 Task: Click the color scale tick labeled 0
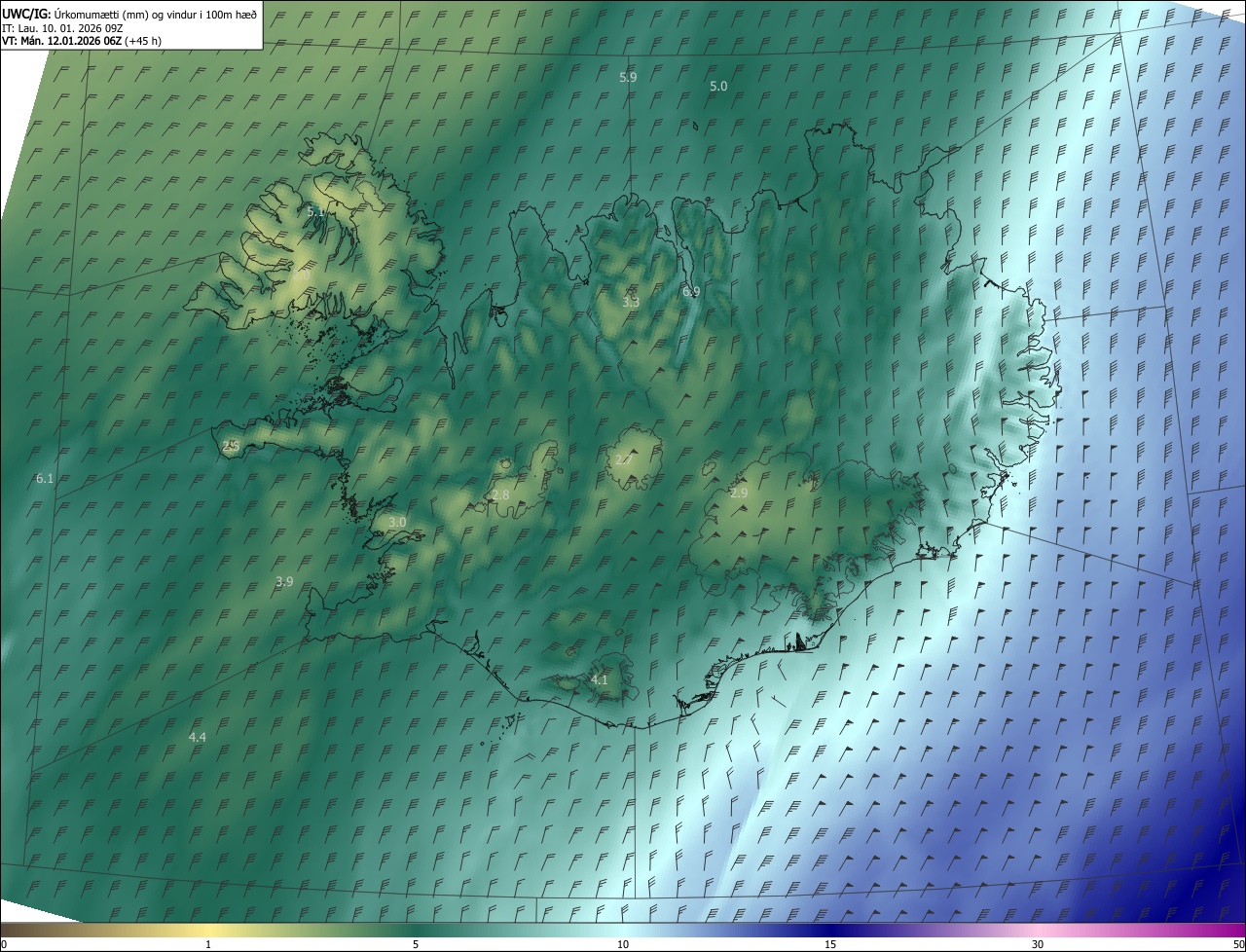(x=4, y=944)
